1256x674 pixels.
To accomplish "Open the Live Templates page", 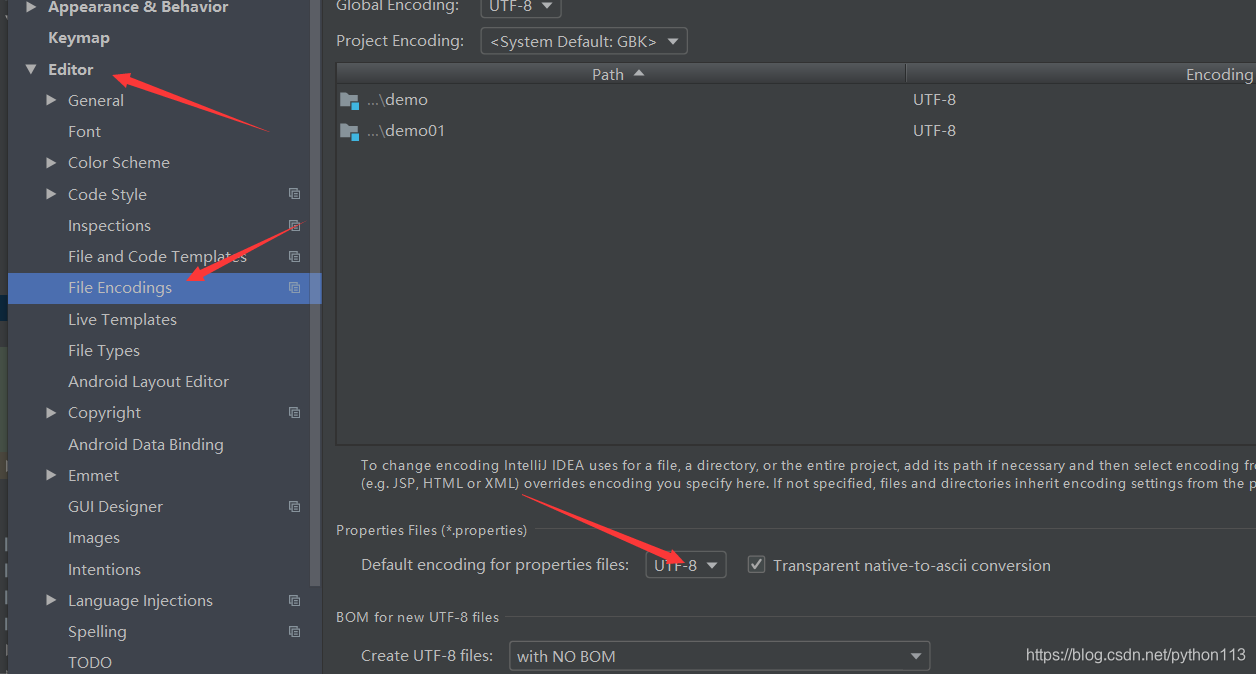I will pos(122,320).
